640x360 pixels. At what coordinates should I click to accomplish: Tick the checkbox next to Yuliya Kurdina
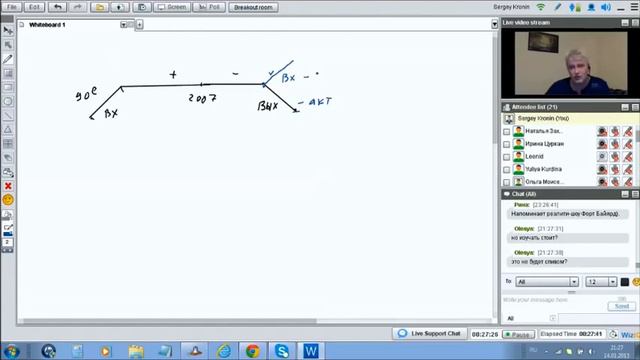pyautogui.click(x=507, y=170)
